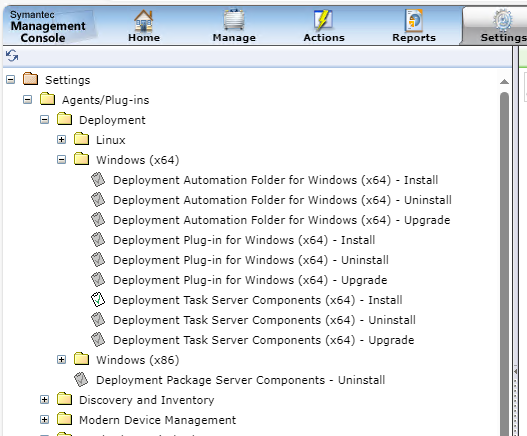The height and width of the screenshot is (436, 527).
Task: Click the Deployment folder icon
Action: [65, 119]
